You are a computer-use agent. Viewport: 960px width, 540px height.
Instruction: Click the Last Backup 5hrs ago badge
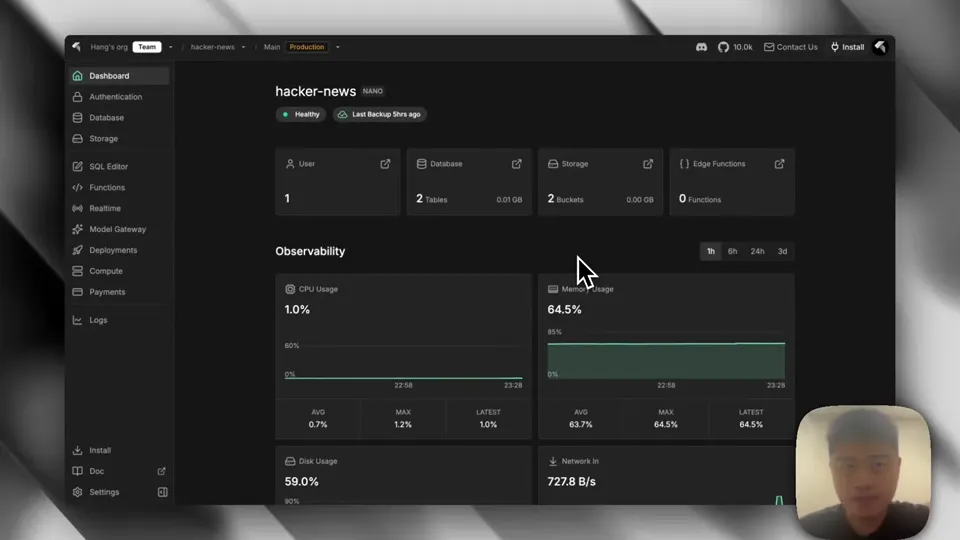click(380, 114)
